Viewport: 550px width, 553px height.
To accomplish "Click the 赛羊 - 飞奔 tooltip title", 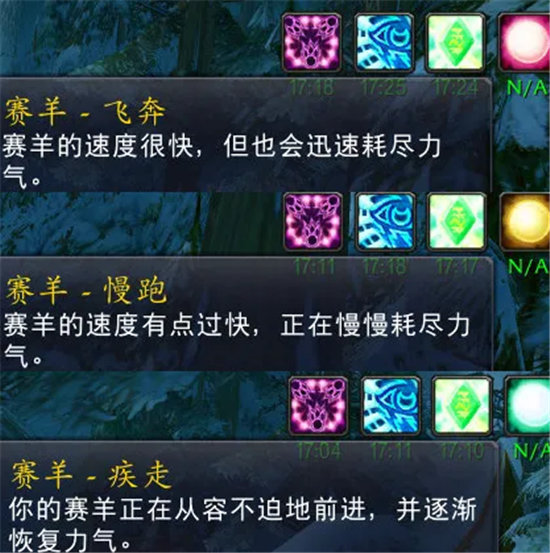I will coord(85,111).
